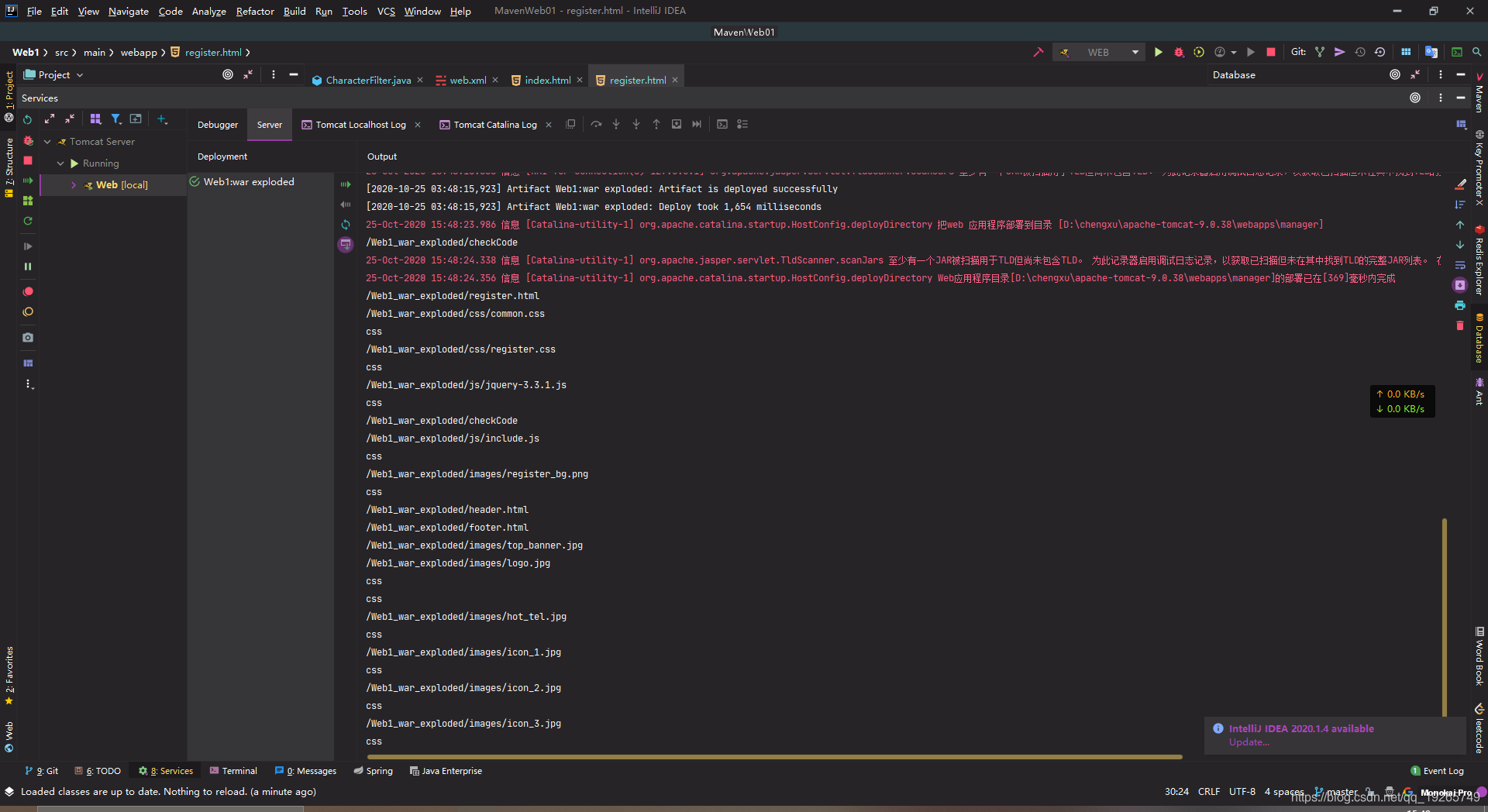Start debugging with the bug icon in main toolbar

point(1179,52)
